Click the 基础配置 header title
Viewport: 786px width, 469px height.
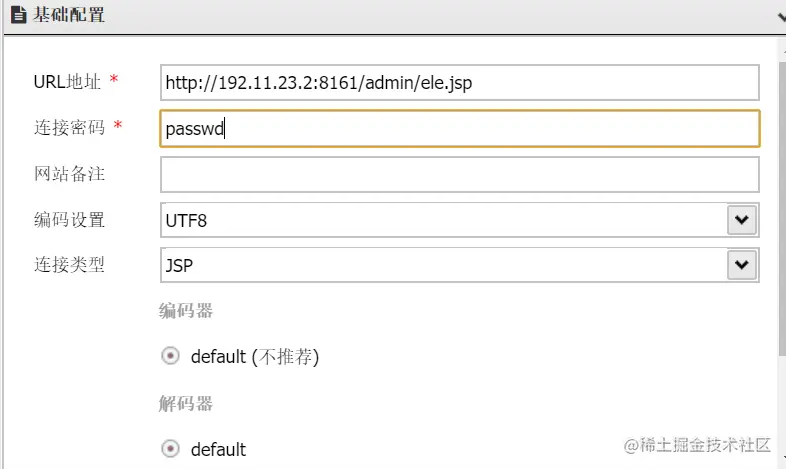pyautogui.click(x=69, y=16)
